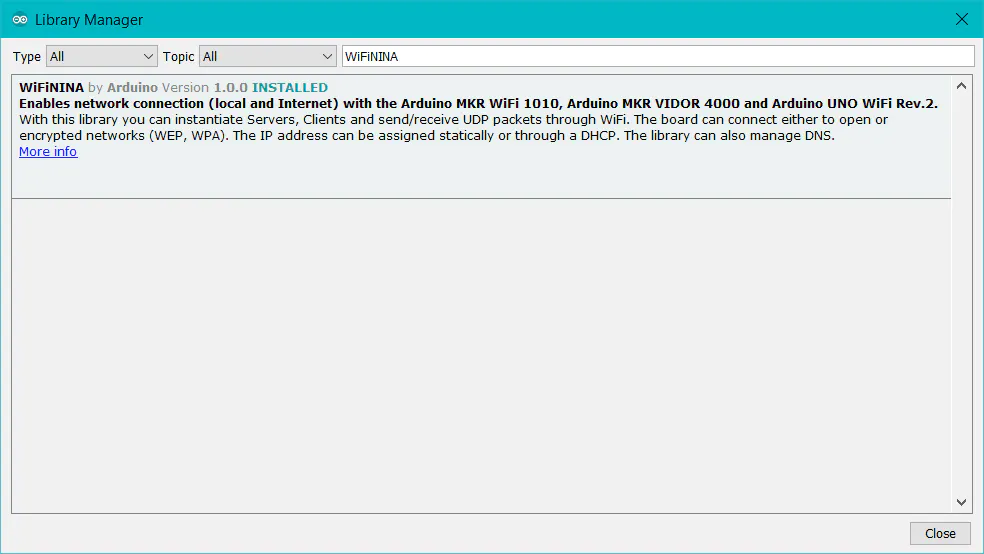Viewport: 984px width, 554px height.
Task: Click the Library Manager title text
Action: tap(89, 20)
